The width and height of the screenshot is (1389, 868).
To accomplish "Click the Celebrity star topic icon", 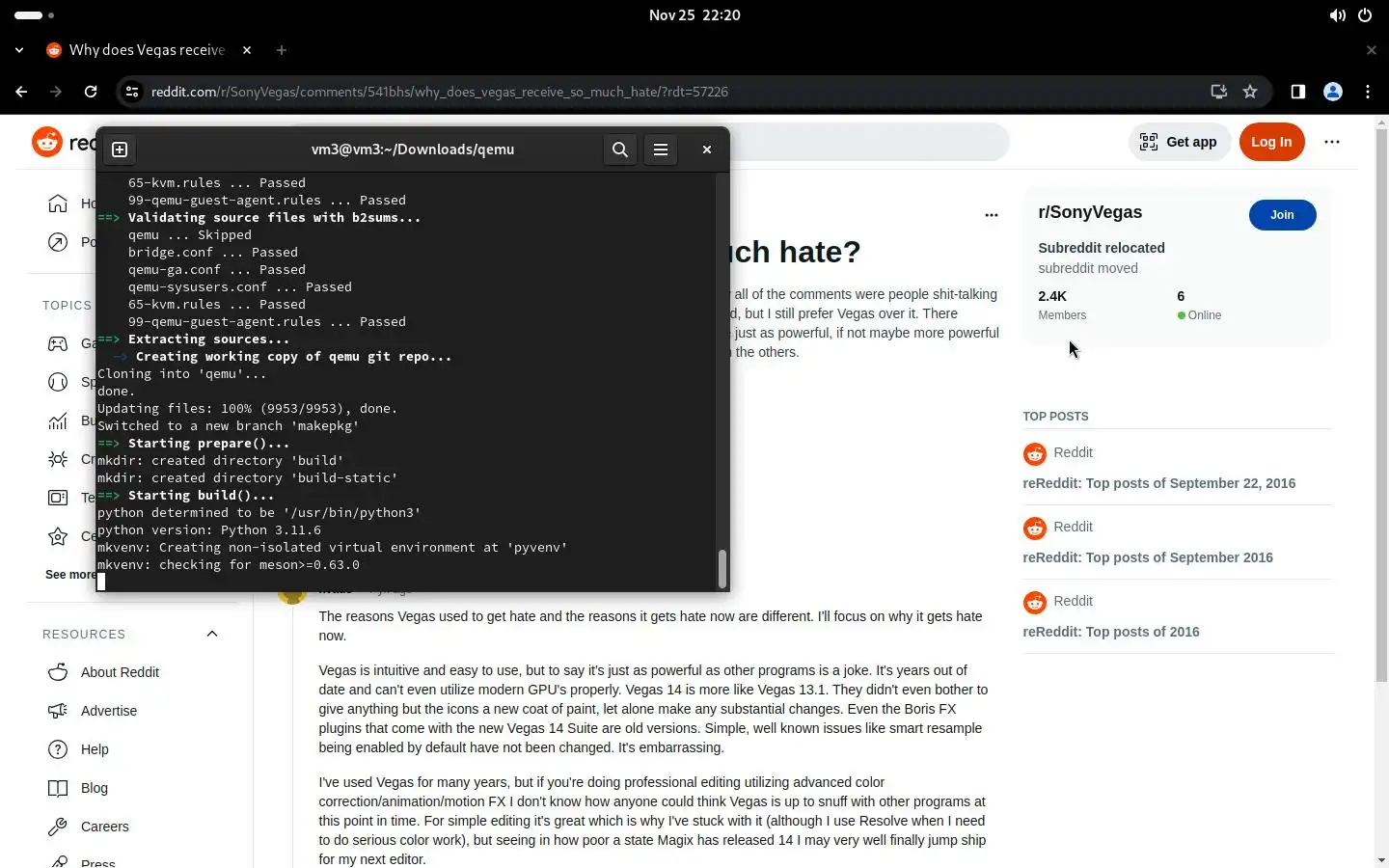I will click(58, 536).
